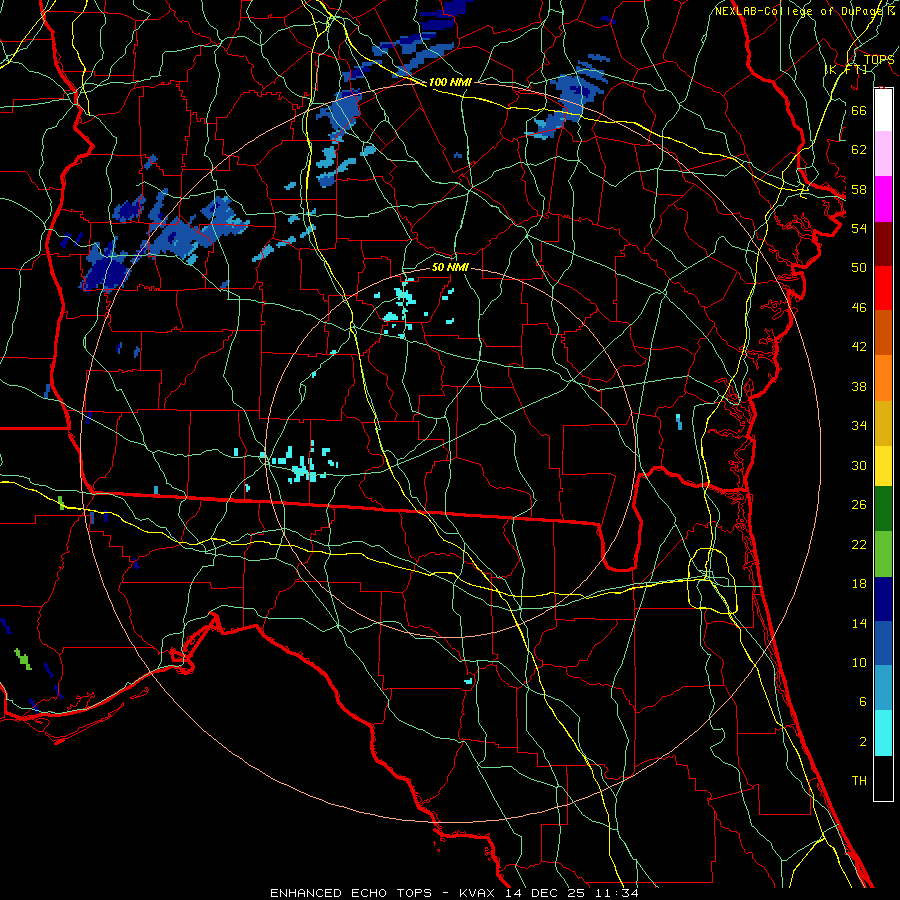Select the legend value "26"
Image resolution: width=900 pixels, height=900 pixels.
[859, 505]
